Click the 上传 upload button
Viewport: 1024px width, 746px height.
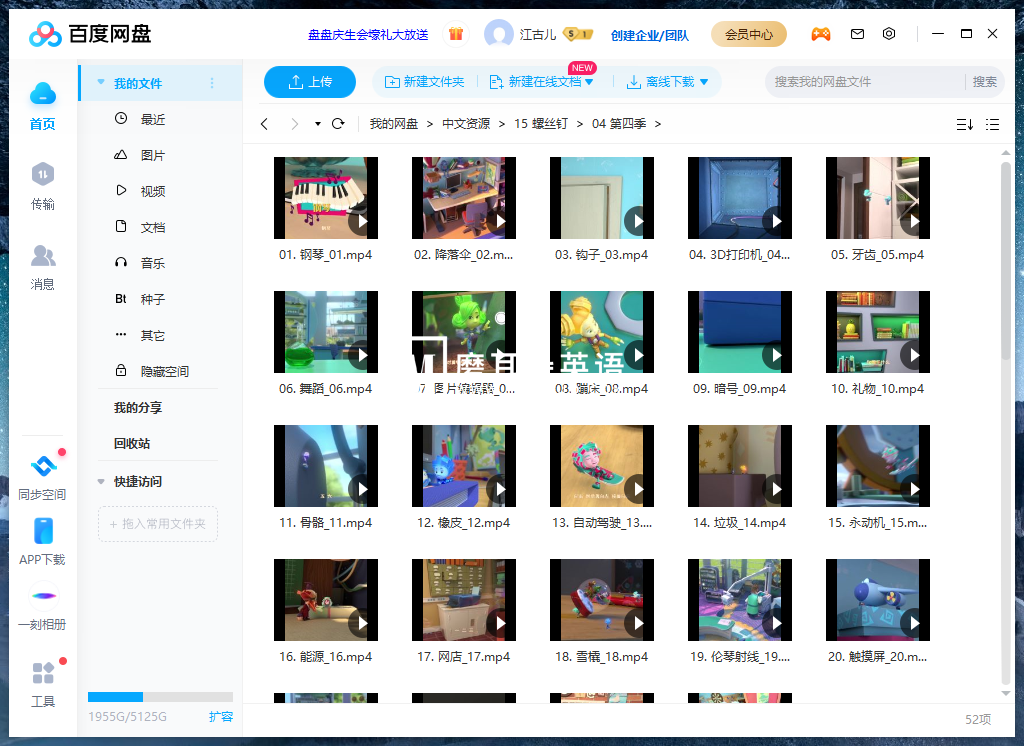[310, 82]
